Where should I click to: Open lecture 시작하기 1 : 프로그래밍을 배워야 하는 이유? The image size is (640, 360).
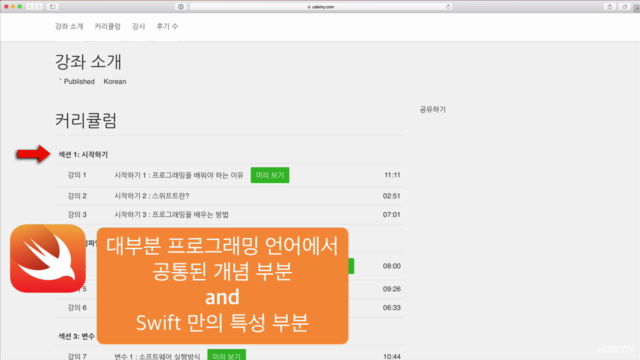[179, 175]
